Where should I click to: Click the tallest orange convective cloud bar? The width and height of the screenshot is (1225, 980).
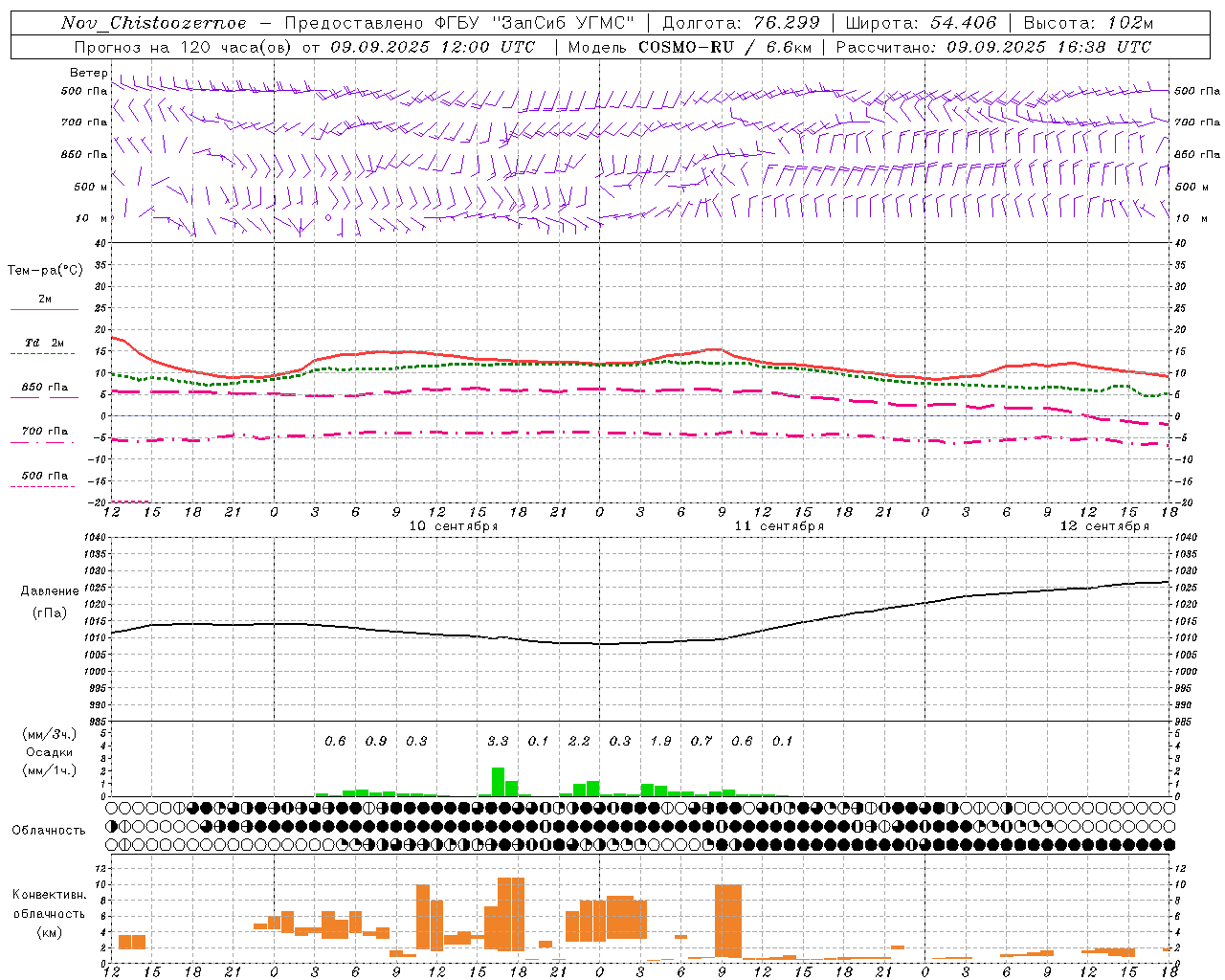pos(511,914)
